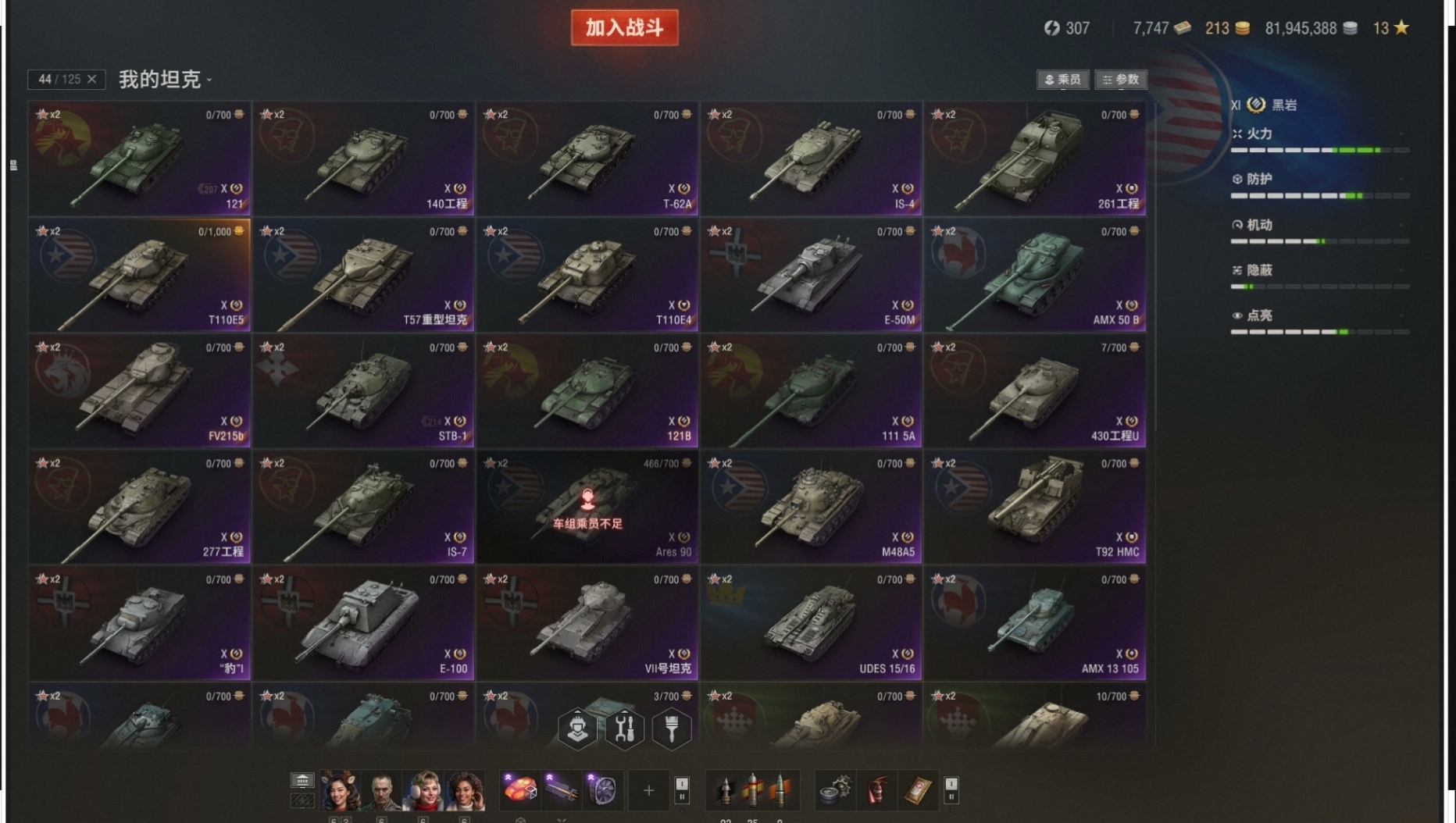Image resolution: width=1456 pixels, height=823 pixels.
Task: Click the 防护 protection stat bar
Action: [1319, 196]
